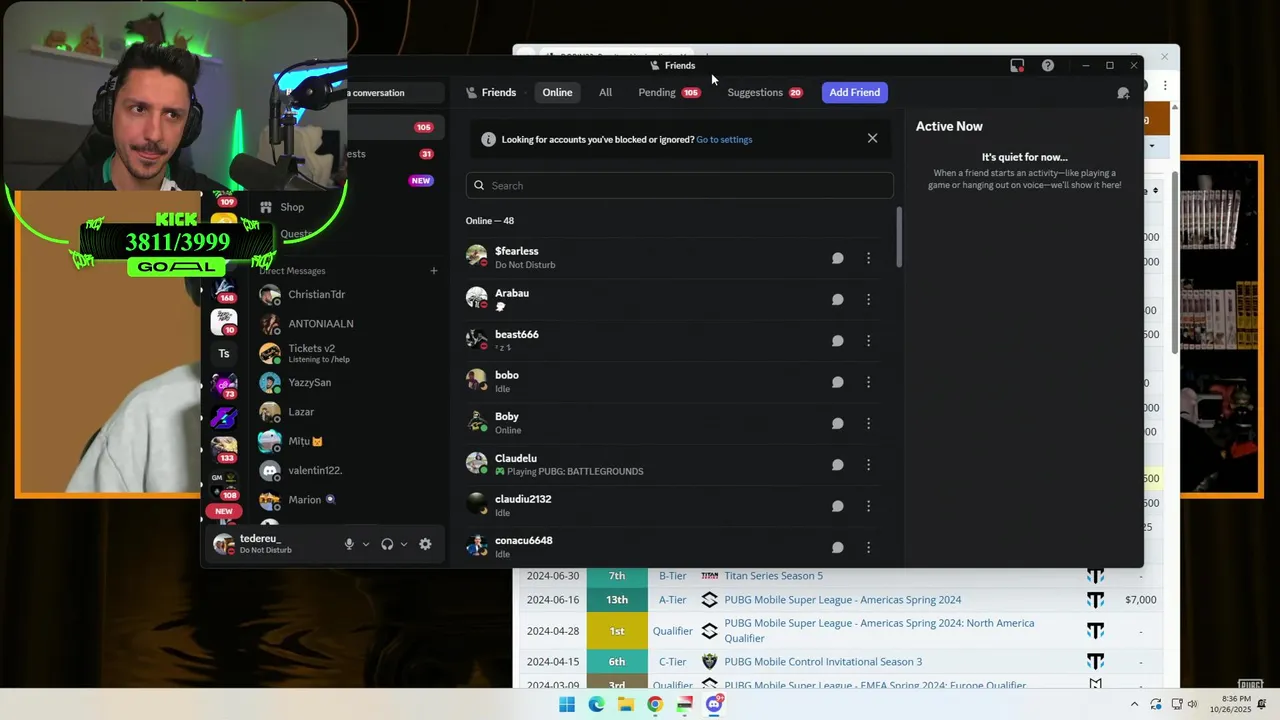
Task: Message conacu6648 via chat icon
Action: (x=838, y=547)
